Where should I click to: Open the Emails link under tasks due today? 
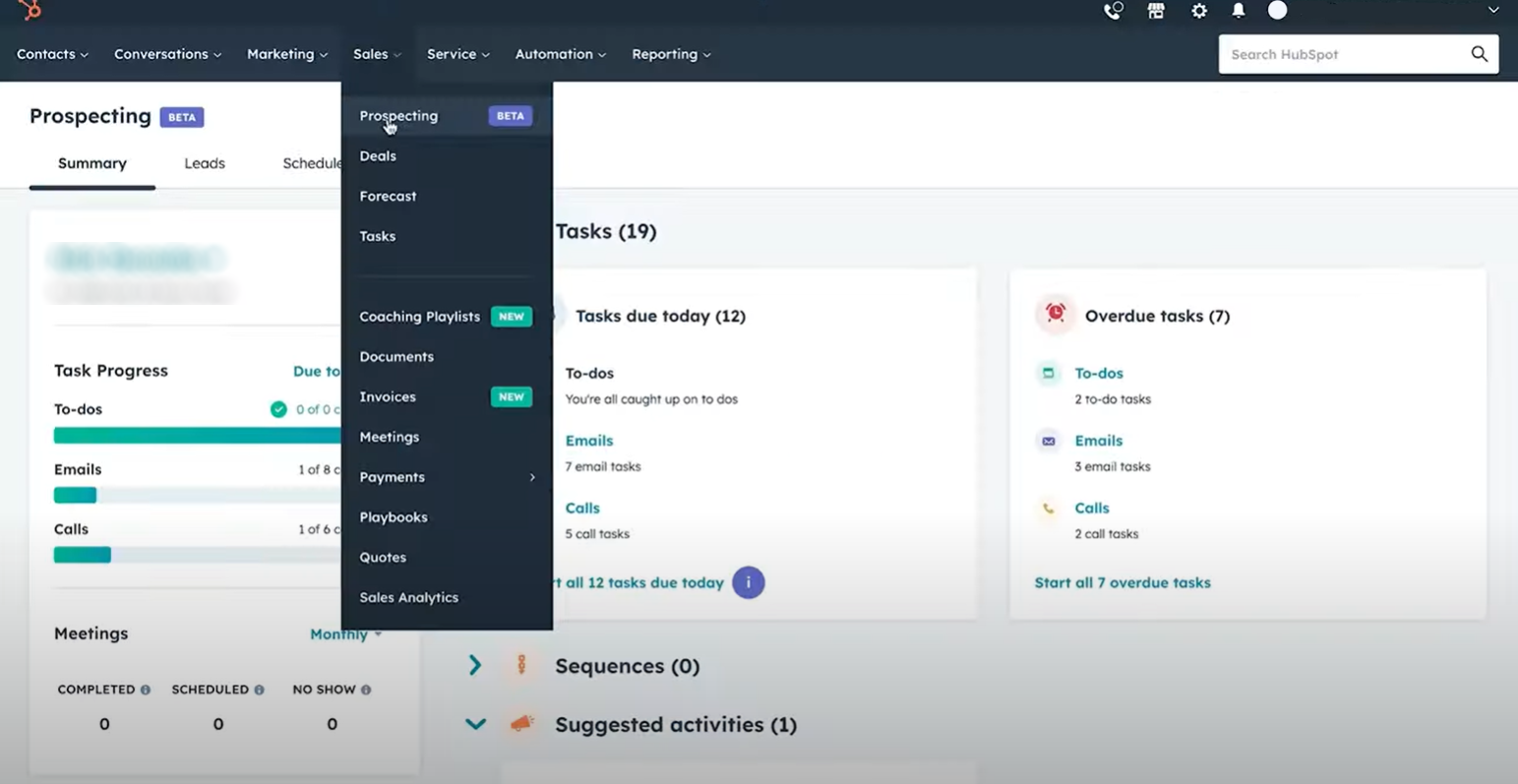coord(589,441)
